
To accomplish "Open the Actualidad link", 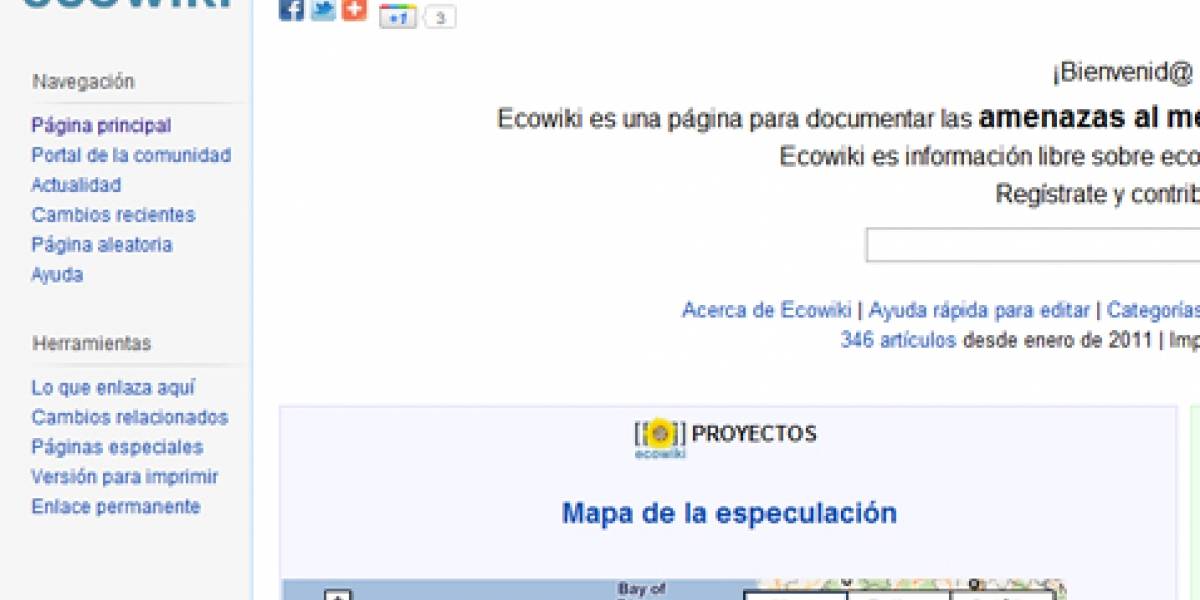I will tap(76, 185).
